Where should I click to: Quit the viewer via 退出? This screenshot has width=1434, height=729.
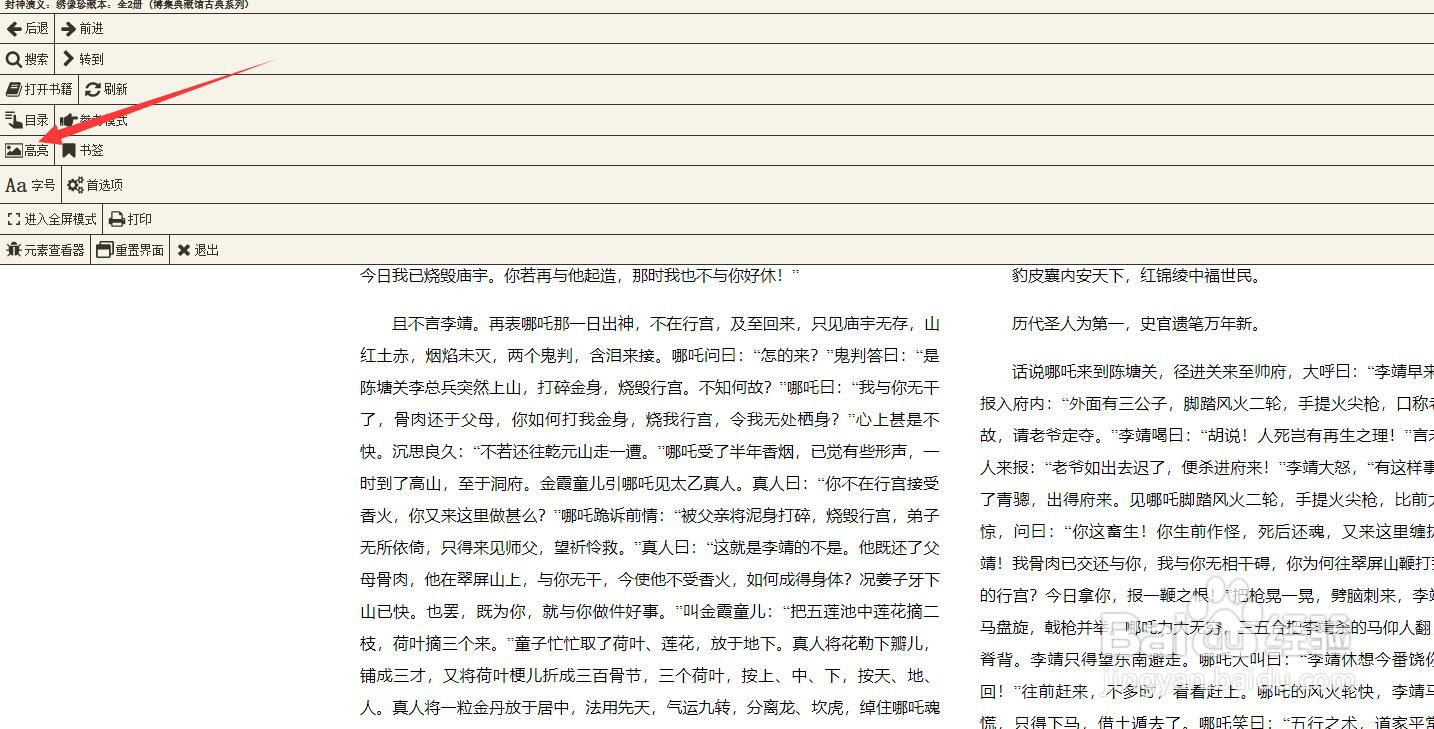click(198, 250)
